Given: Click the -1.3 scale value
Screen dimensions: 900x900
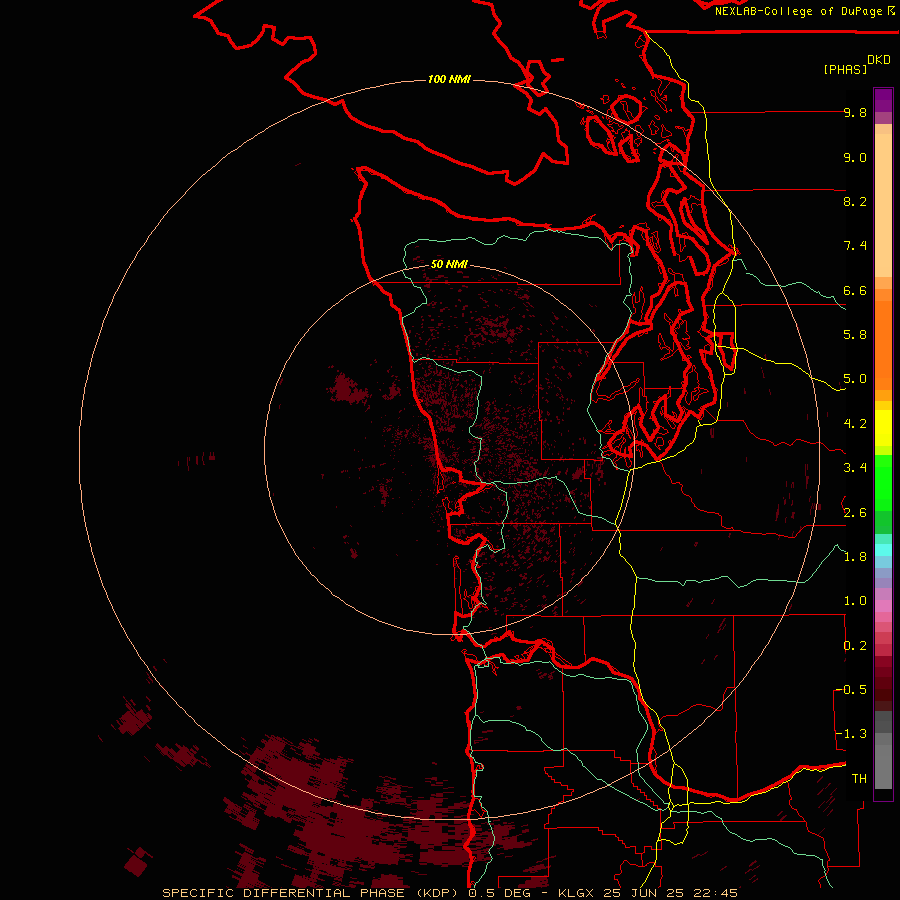Looking at the screenshot, I should tap(851, 734).
